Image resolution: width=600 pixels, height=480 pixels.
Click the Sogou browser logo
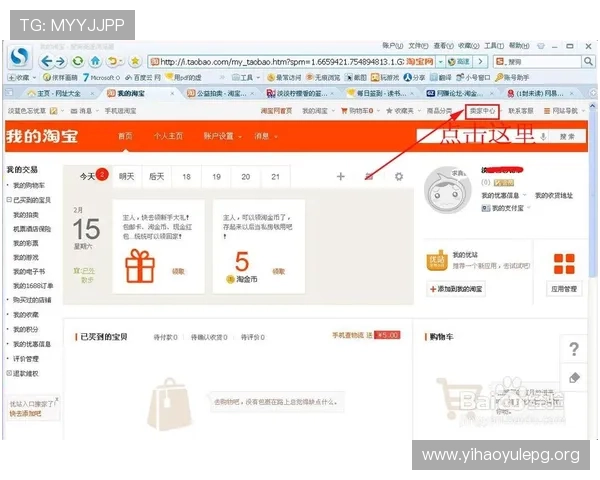[19, 57]
